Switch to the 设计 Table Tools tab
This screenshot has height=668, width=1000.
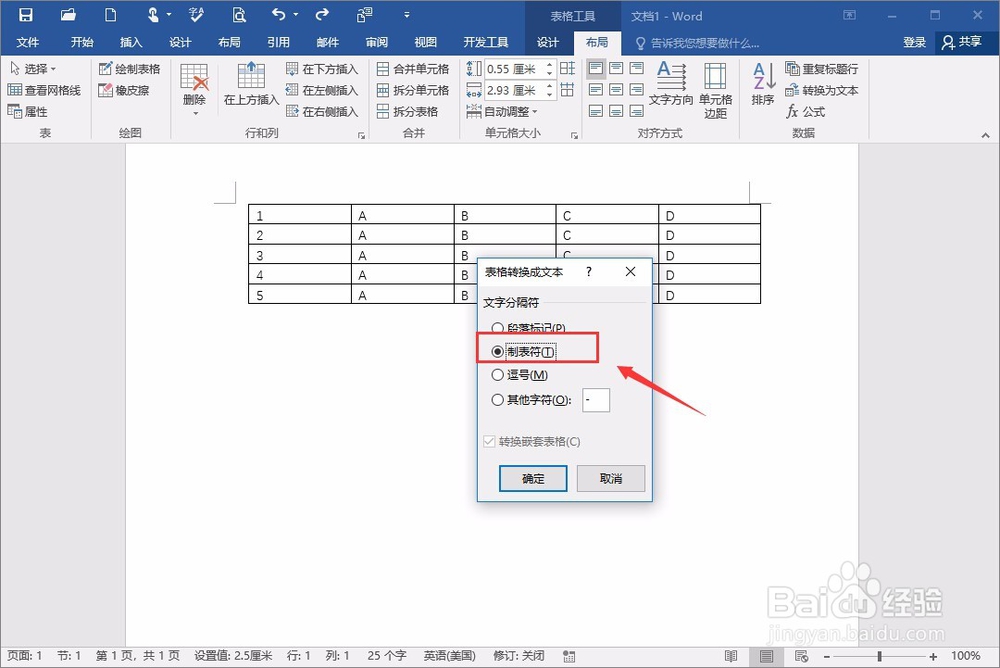pyautogui.click(x=548, y=42)
